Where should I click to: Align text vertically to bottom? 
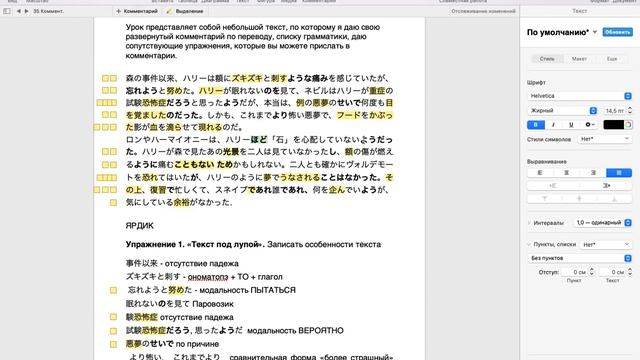(614, 199)
